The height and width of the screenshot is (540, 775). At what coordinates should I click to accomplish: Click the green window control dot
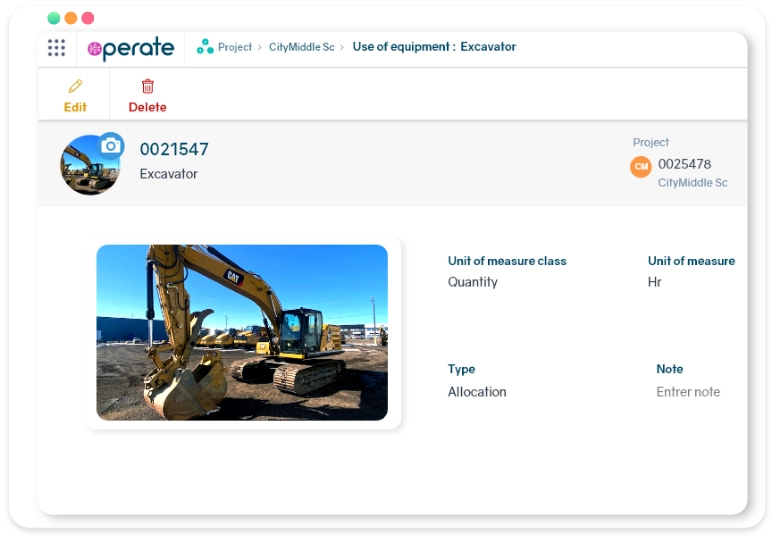(x=54, y=18)
